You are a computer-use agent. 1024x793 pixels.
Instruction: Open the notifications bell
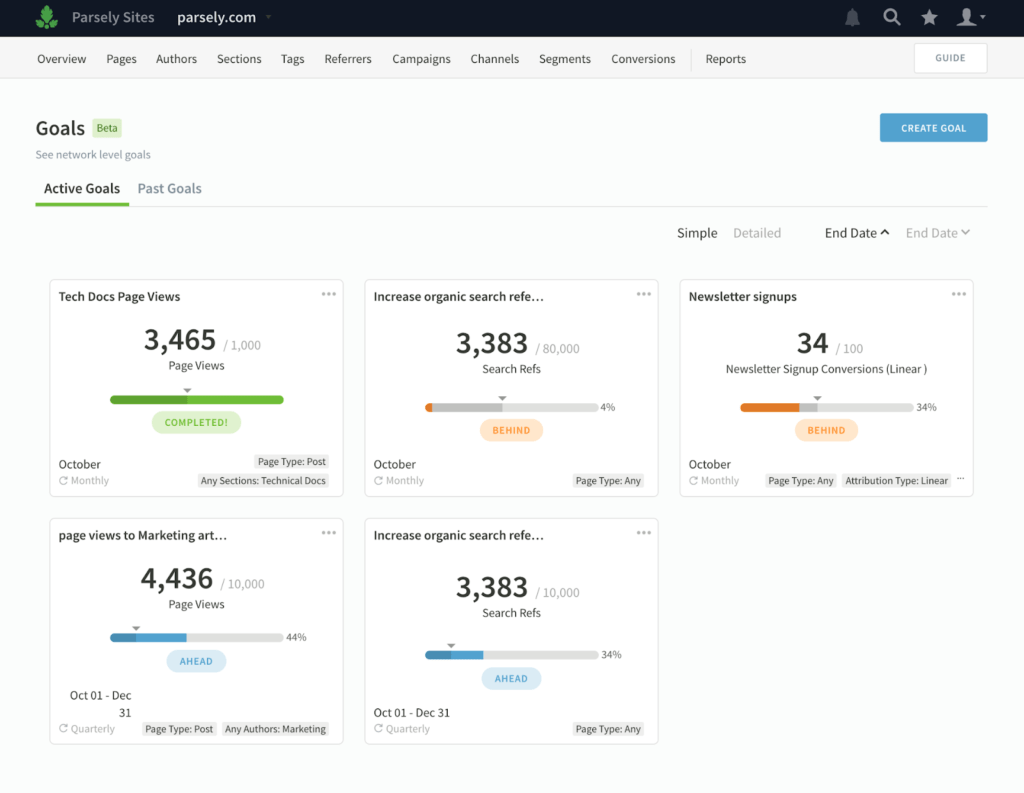[852, 18]
